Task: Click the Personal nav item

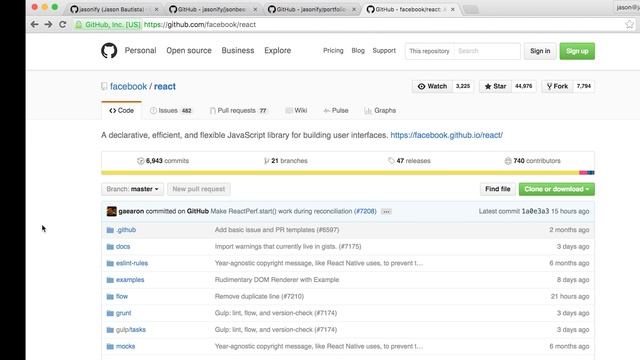Action: (140, 51)
